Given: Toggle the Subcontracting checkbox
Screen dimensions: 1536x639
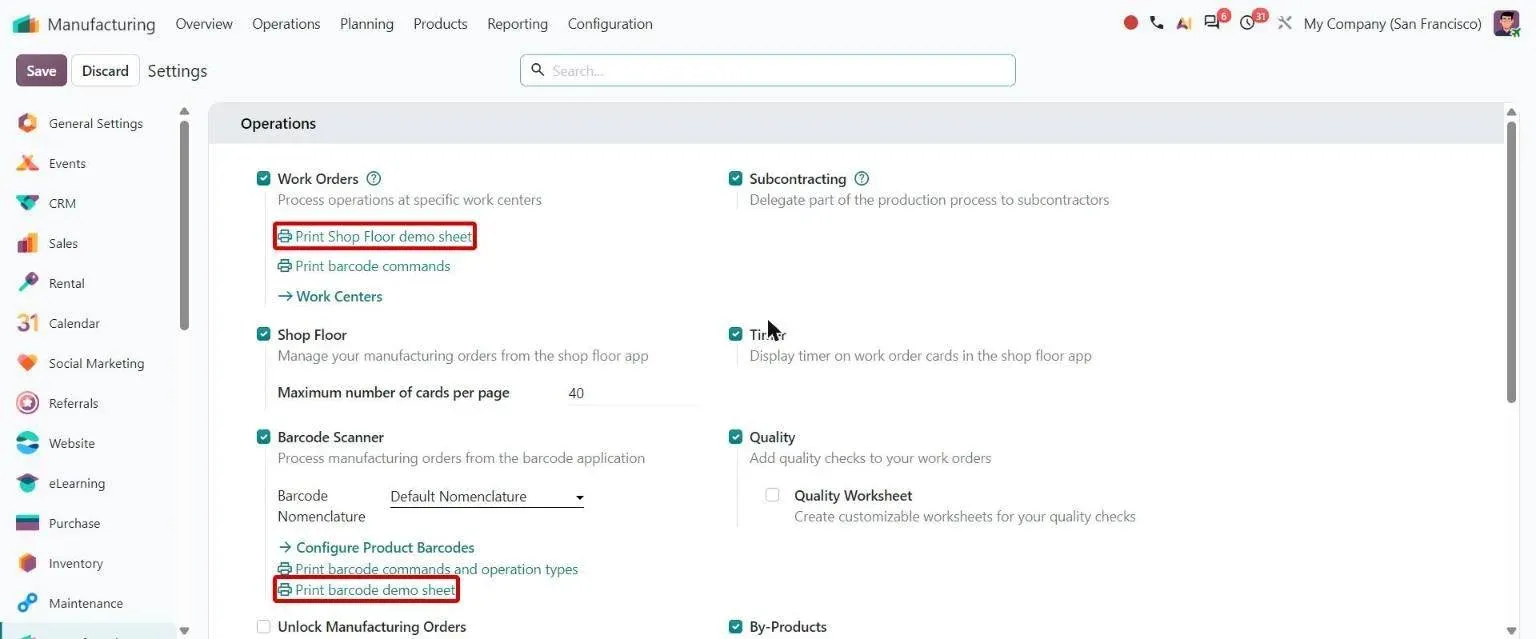Looking at the screenshot, I should [x=736, y=179].
